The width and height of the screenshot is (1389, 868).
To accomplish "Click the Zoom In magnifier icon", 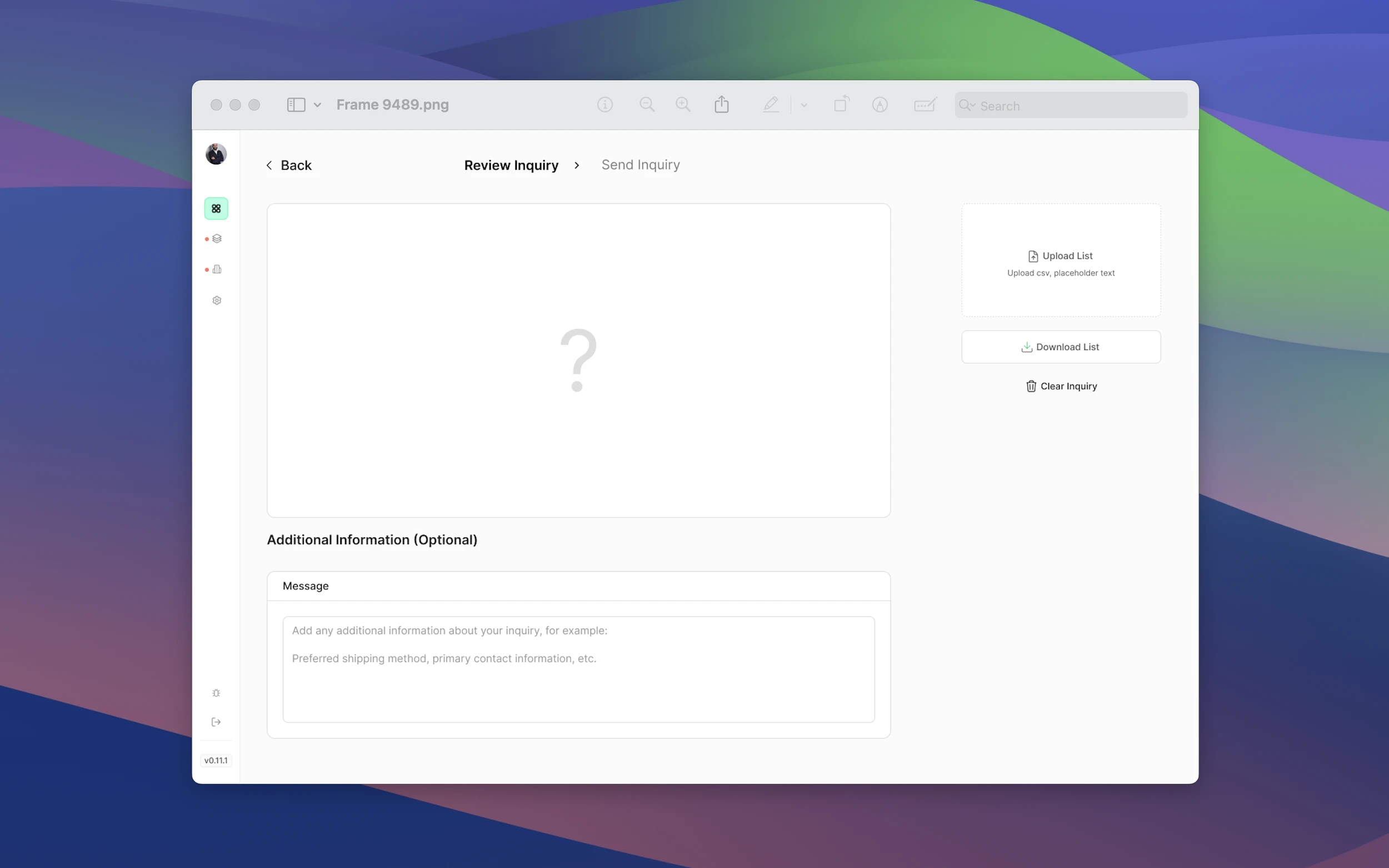I will [x=683, y=104].
